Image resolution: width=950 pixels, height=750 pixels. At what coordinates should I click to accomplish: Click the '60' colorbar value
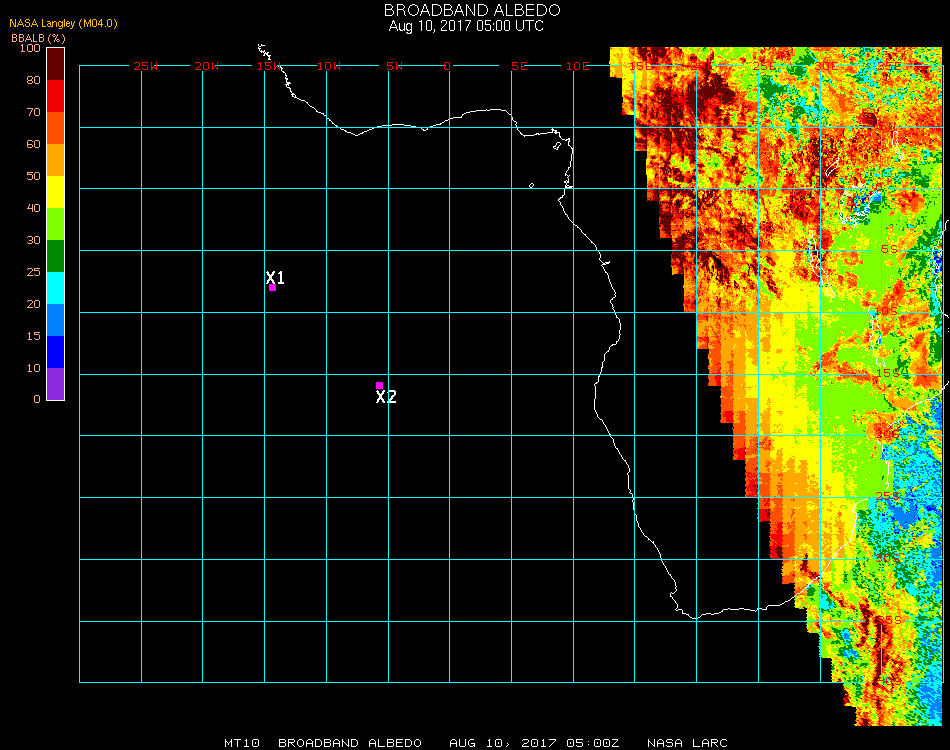coord(33,144)
